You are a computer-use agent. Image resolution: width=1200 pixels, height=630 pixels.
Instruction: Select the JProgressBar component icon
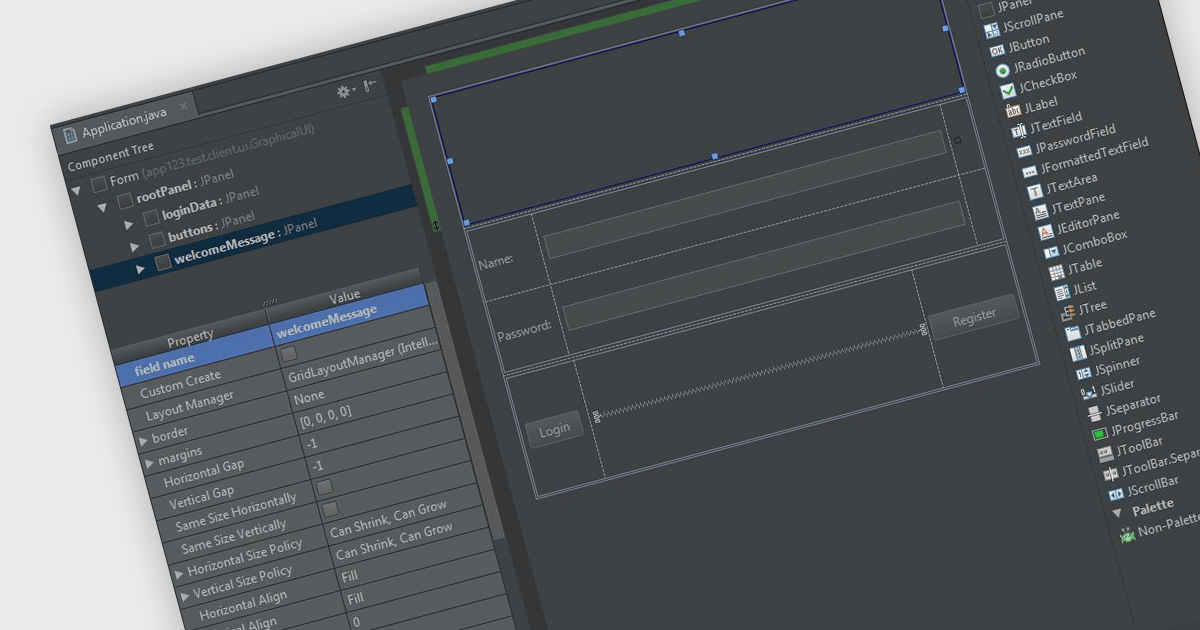coord(1099,434)
